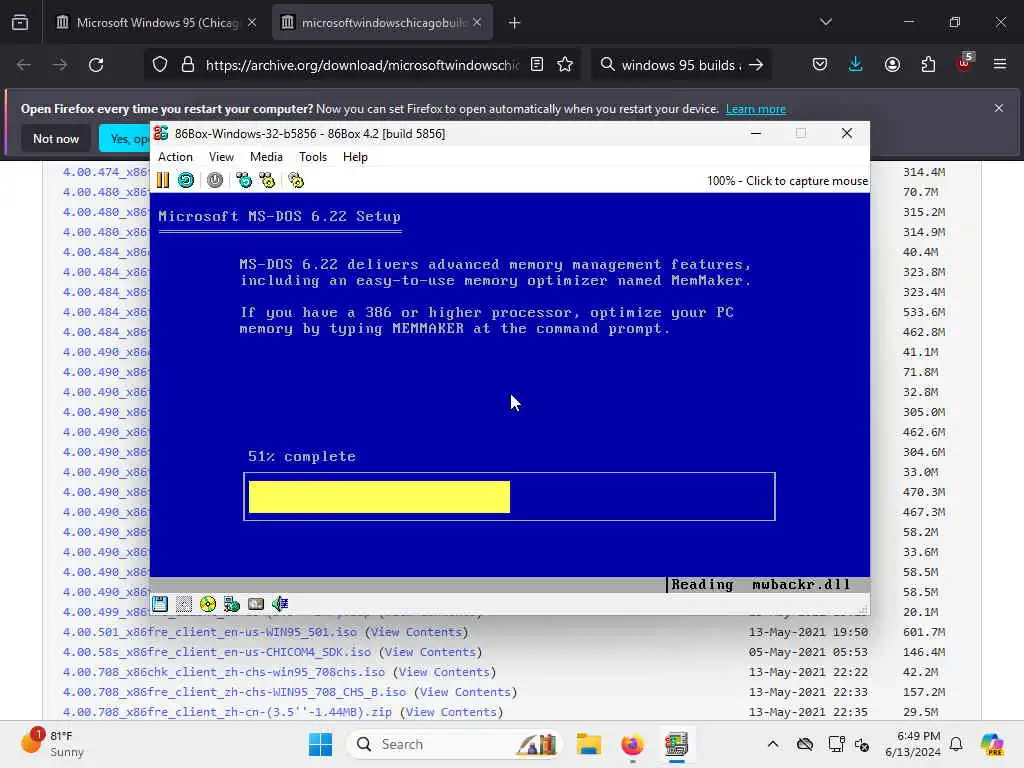Click the floppy disk drive status icon
Screen dimensions: 1024x768
click(160, 604)
